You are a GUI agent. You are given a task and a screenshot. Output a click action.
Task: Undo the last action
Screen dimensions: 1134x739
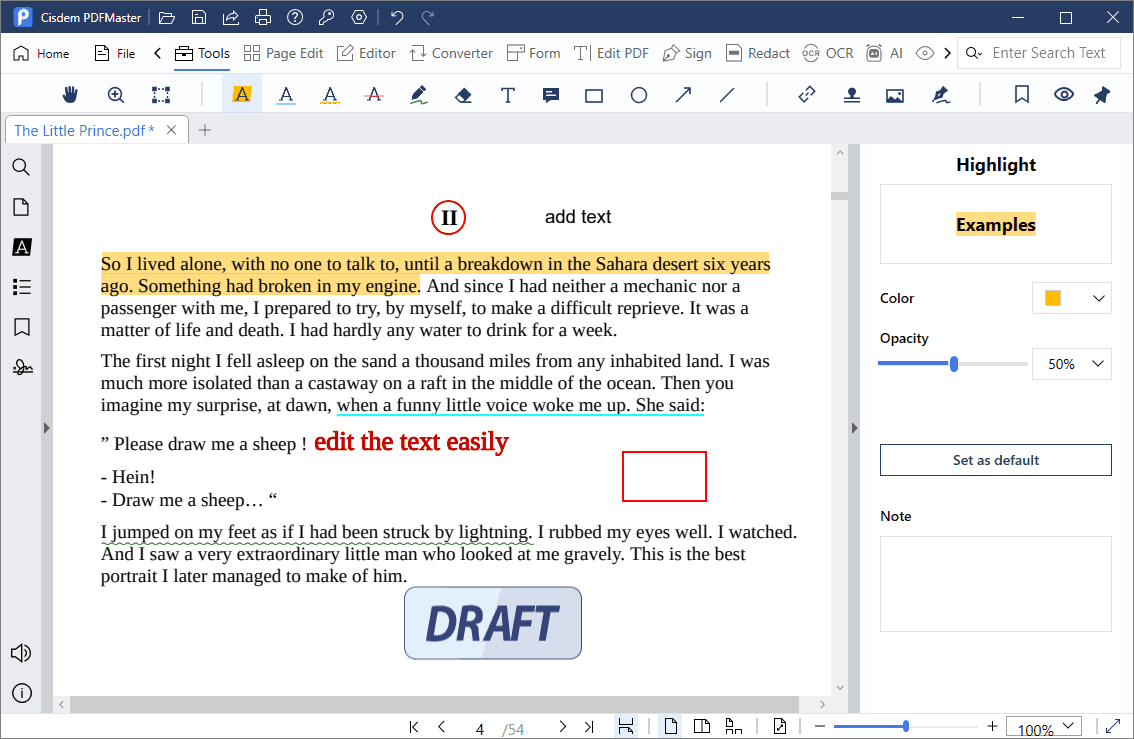[x=396, y=17]
